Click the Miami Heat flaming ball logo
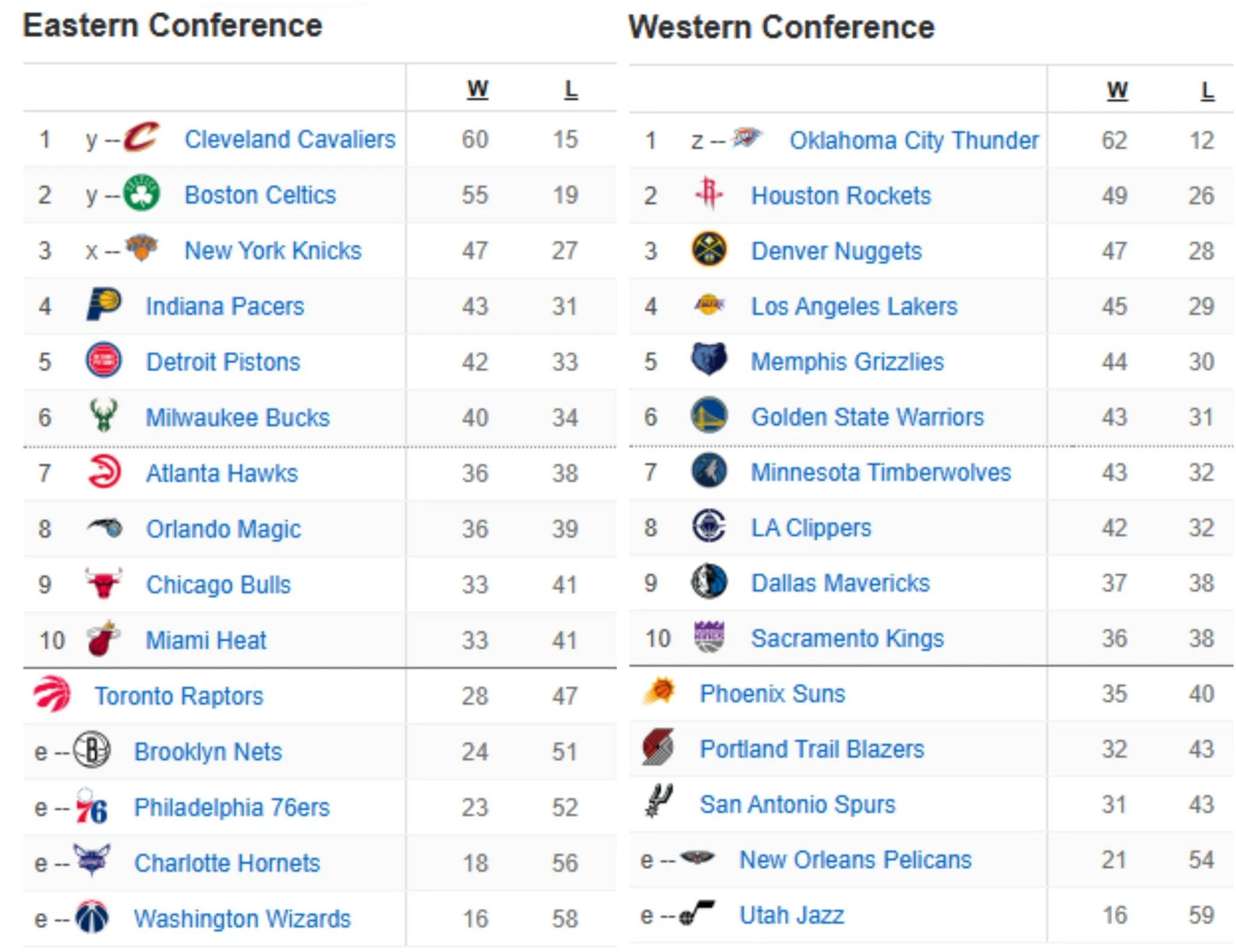Image resolution: width=1236 pixels, height=952 pixels. [x=104, y=639]
